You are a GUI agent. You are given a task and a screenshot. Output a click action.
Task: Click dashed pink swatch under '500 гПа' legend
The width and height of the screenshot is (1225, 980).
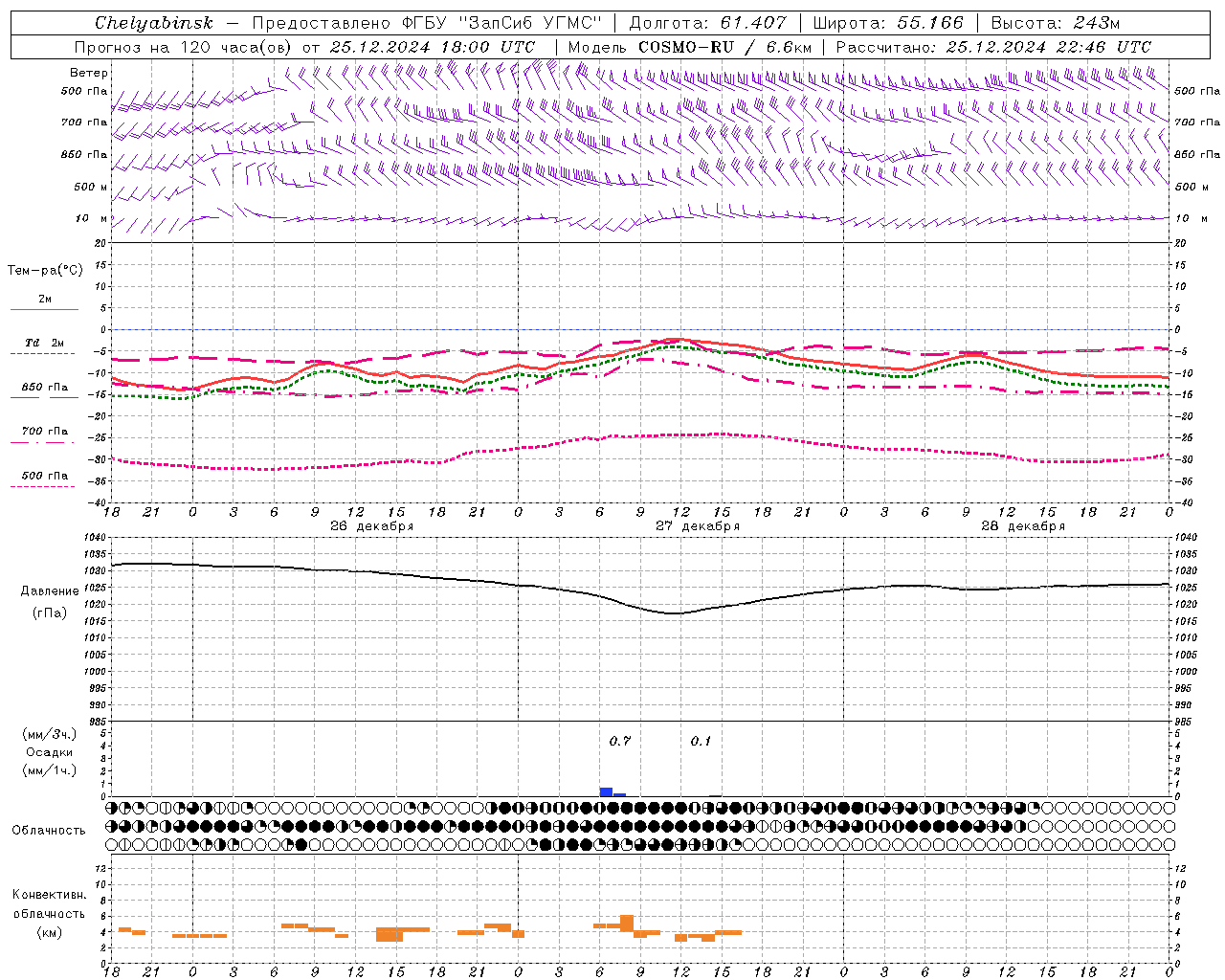43,486
